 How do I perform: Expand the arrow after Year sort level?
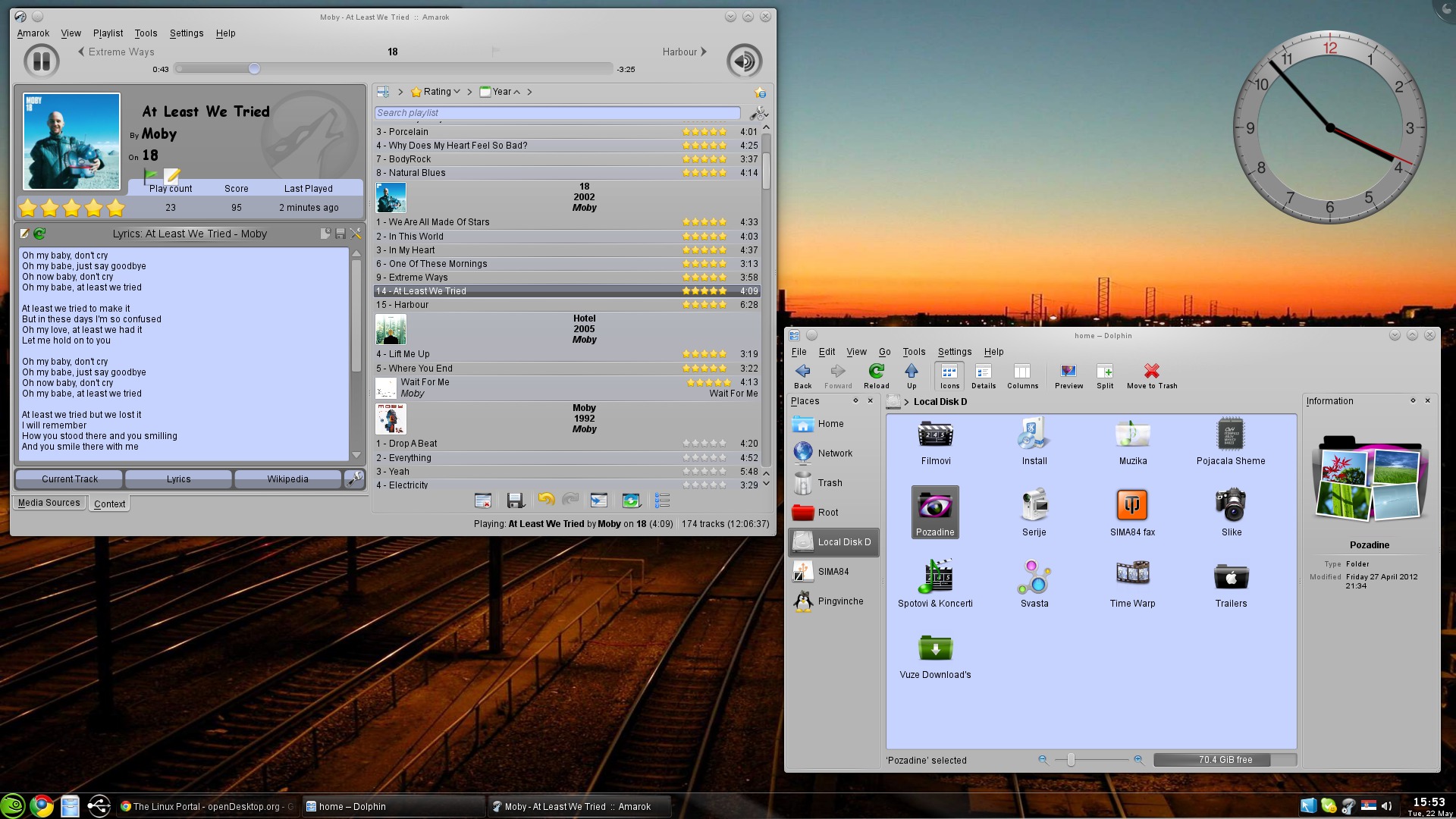(529, 92)
